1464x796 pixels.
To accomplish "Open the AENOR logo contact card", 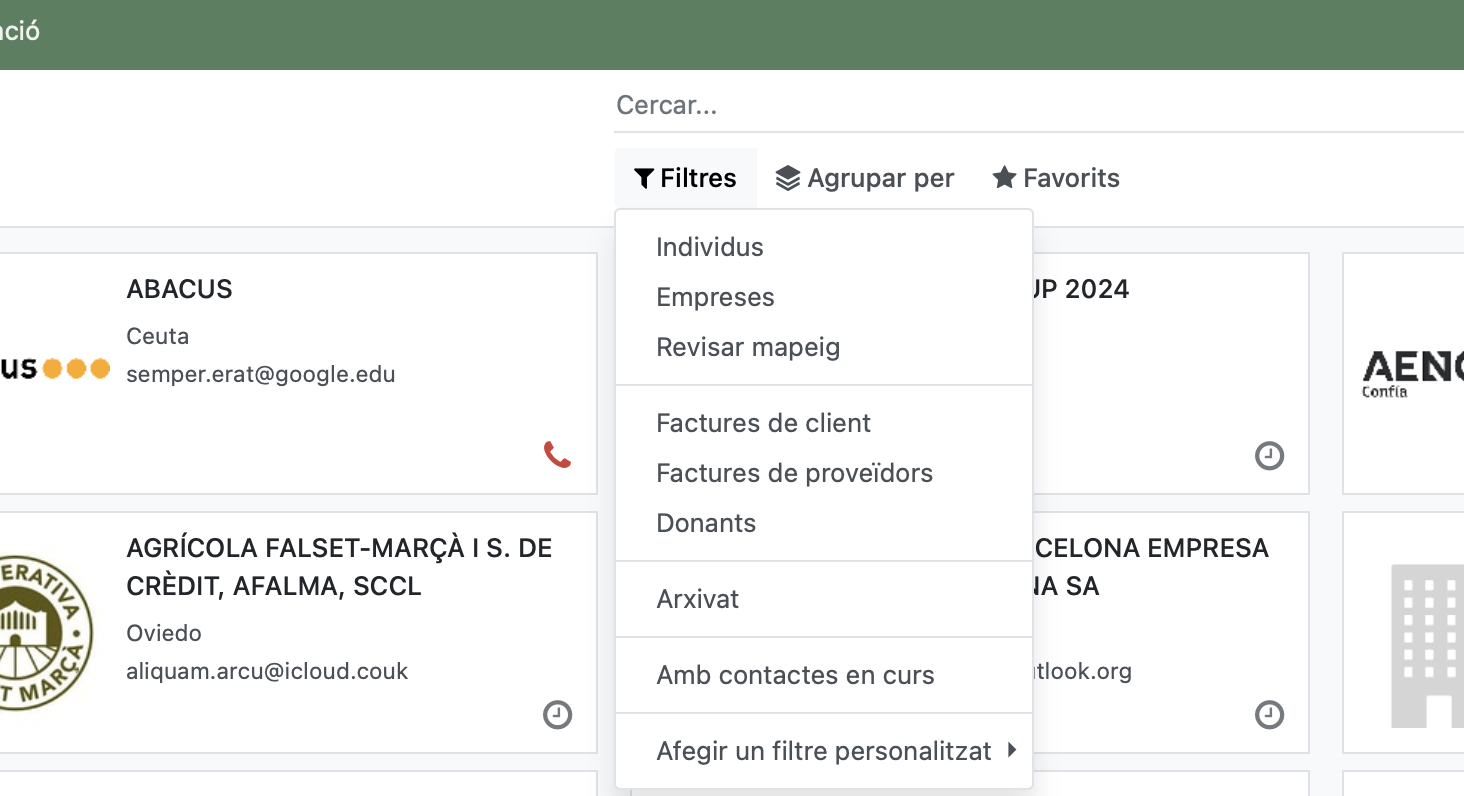I will [1412, 373].
